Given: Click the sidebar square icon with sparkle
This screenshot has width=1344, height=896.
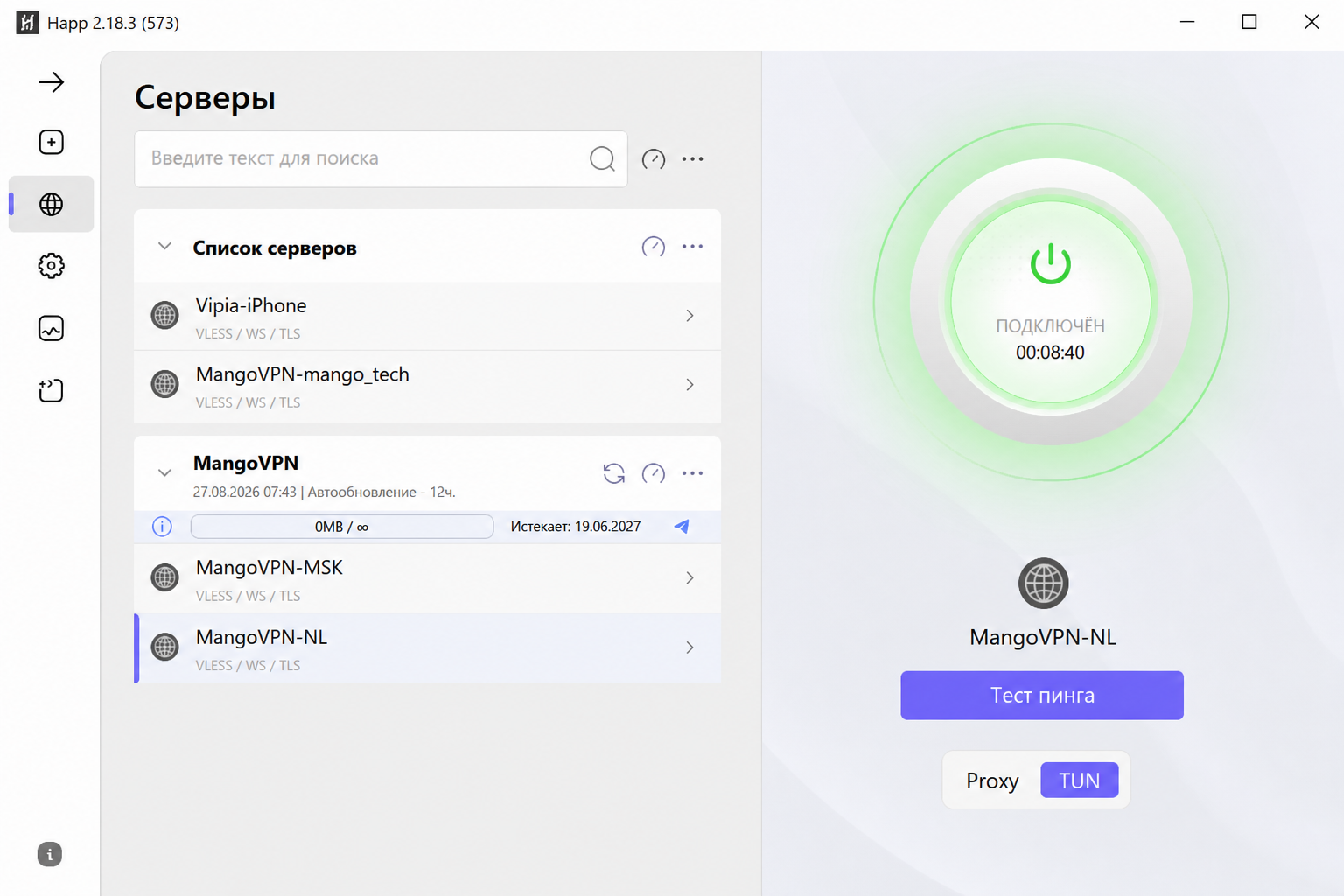Looking at the screenshot, I should (x=52, y=390).
